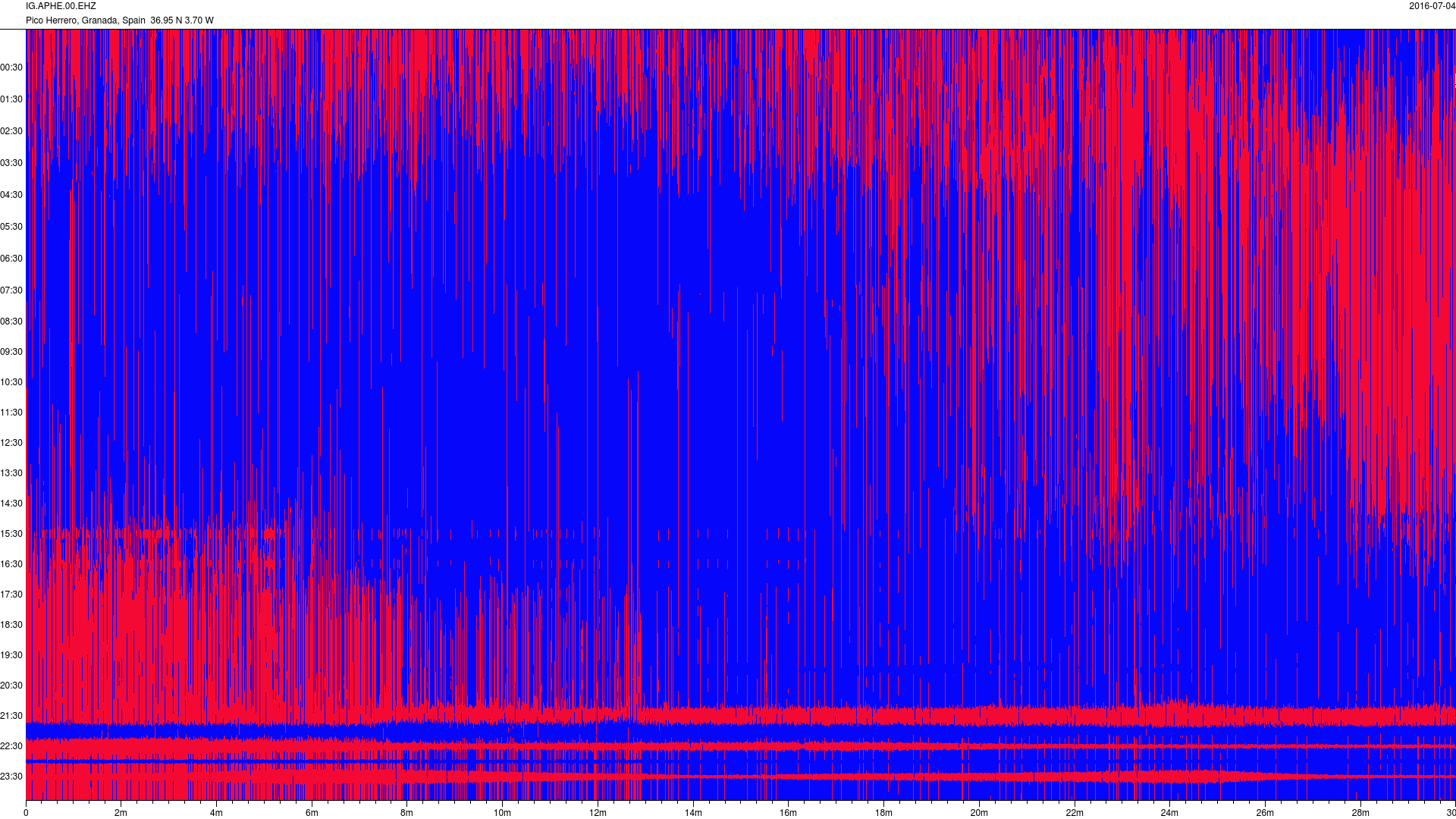Click the 14:30 time row label

(11, 504)
